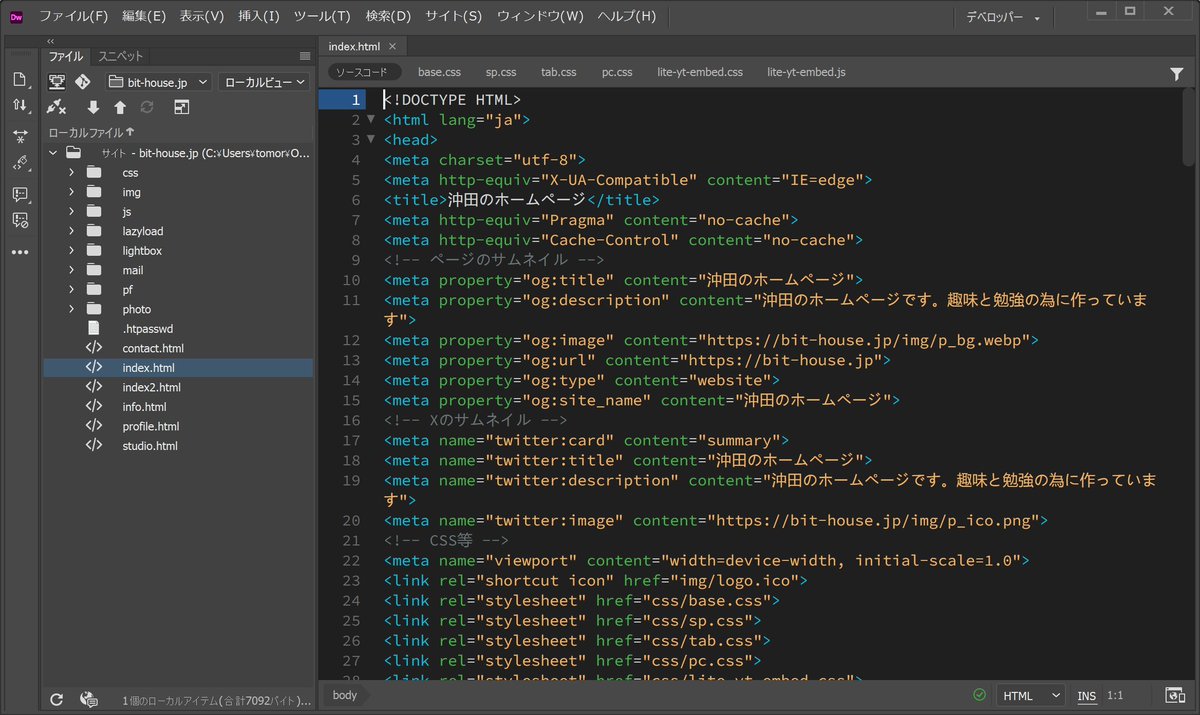
Task: Click the expand Files panel view icon
Action: click(181, 107)
